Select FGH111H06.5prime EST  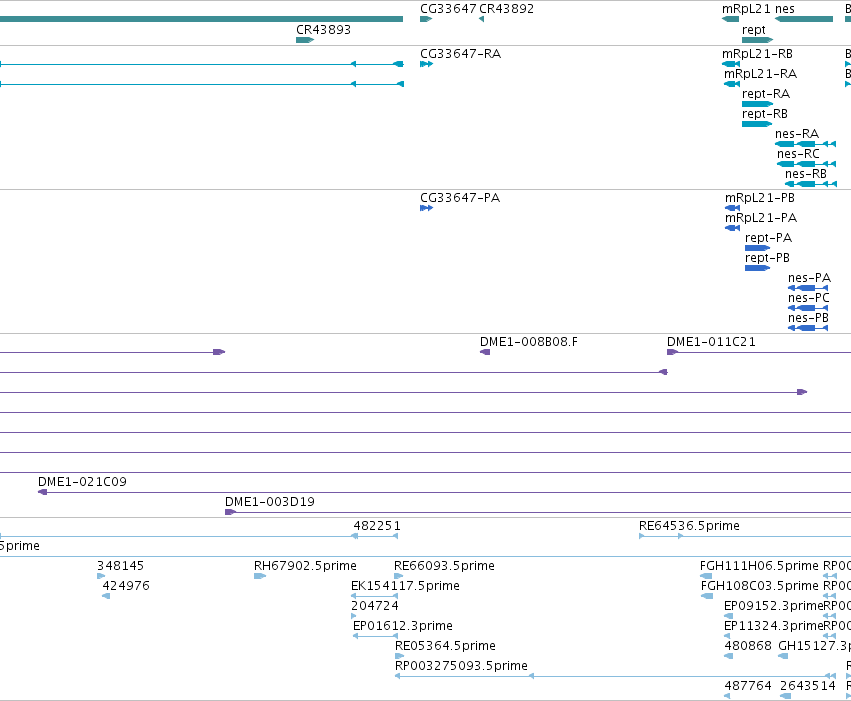(x=759, y=566)
